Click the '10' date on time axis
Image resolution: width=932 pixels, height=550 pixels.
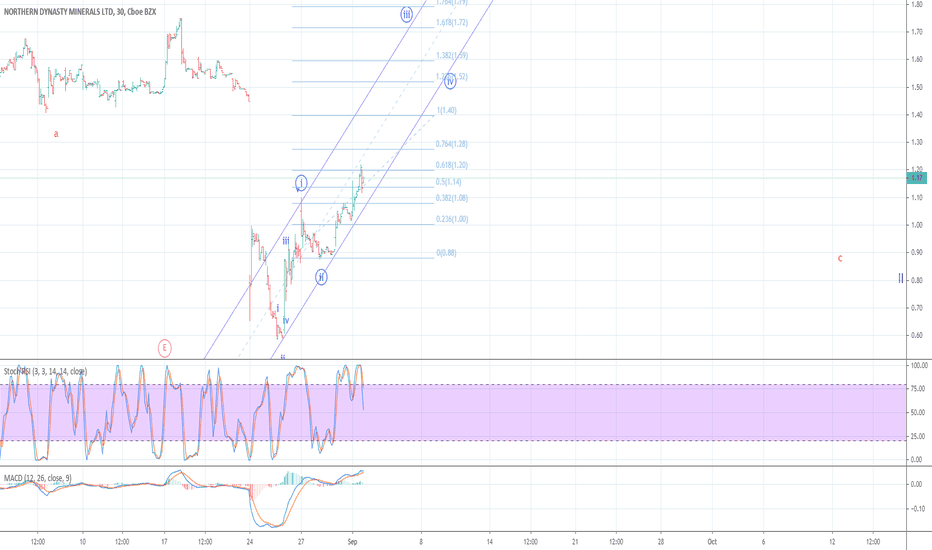coord(82,542)
